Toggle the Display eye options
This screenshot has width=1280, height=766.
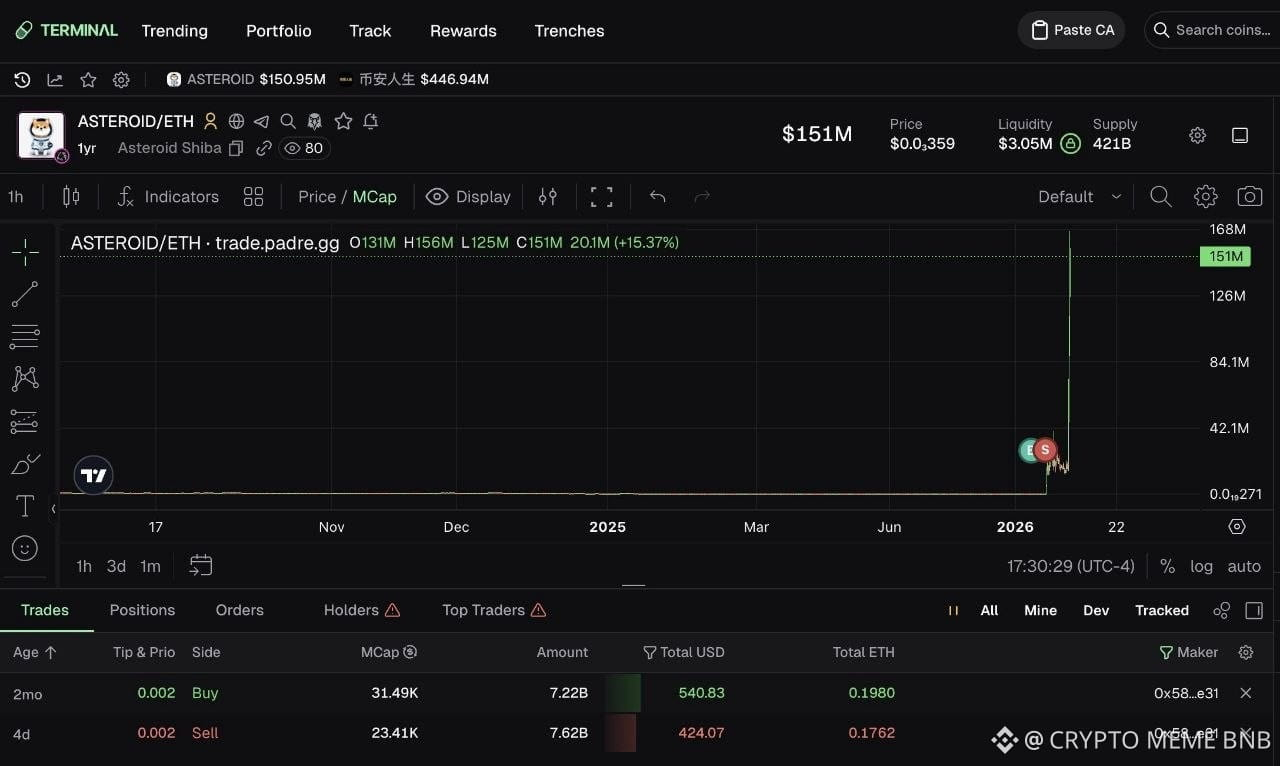[468, 197]
